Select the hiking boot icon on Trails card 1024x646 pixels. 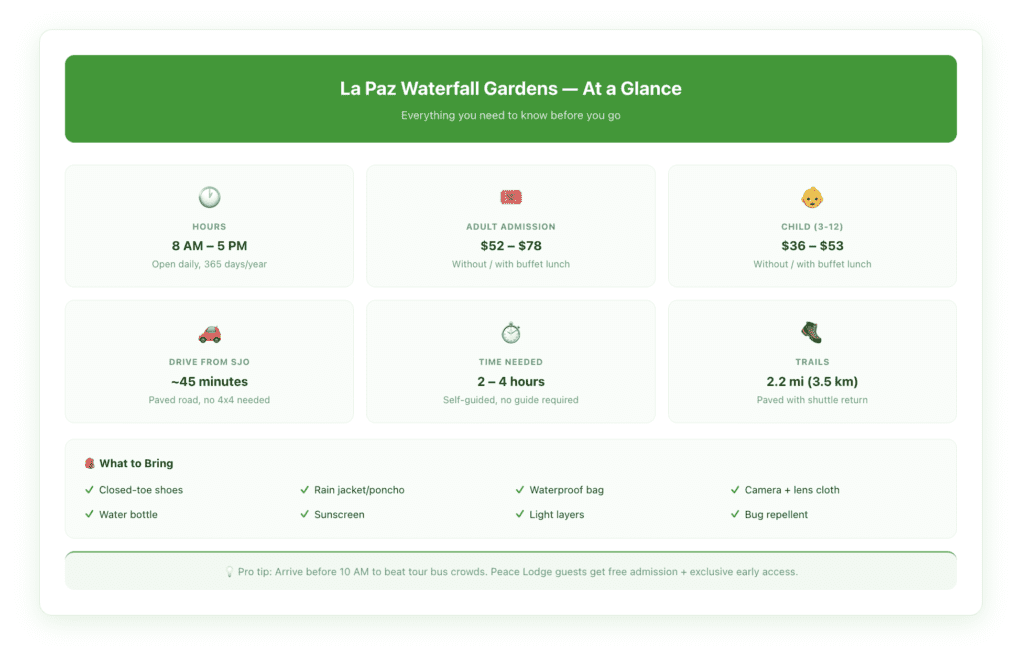click(812, 332)
